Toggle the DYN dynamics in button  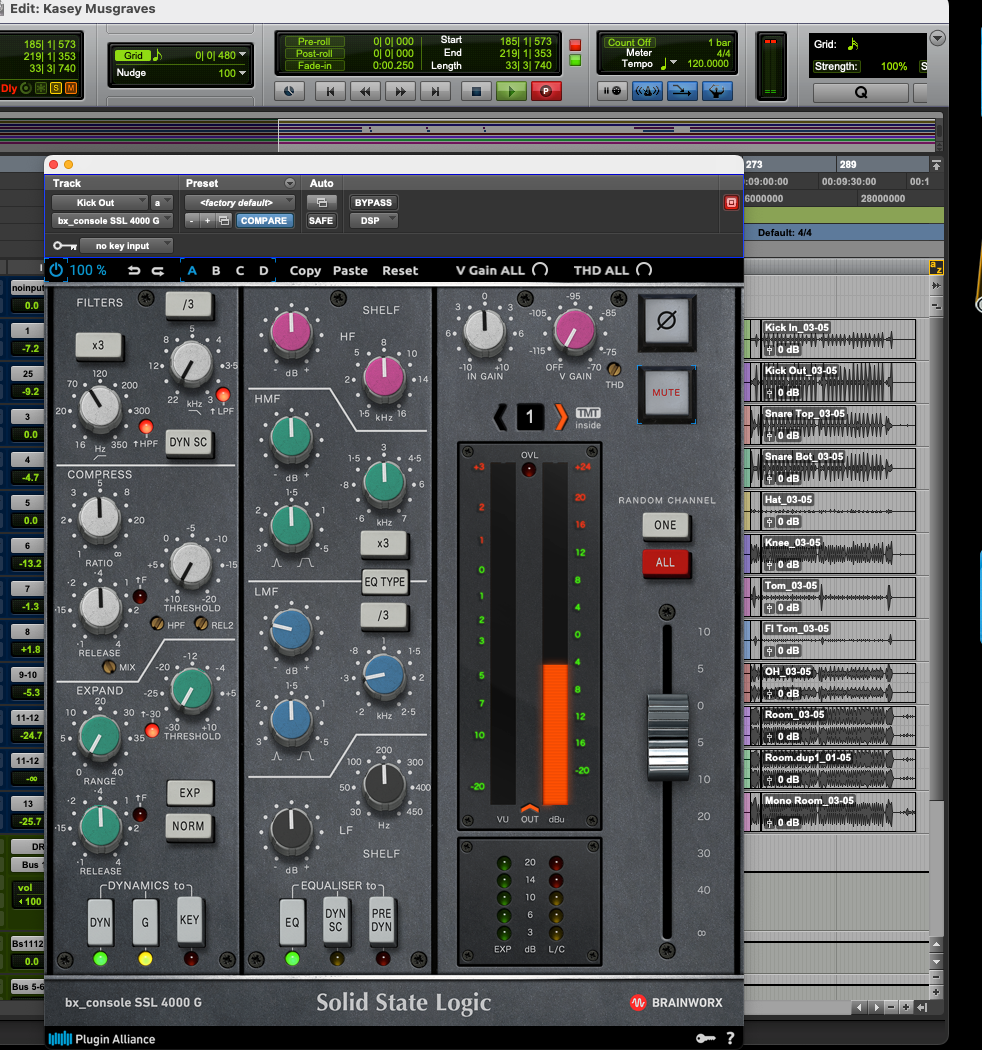click(100, 922)
